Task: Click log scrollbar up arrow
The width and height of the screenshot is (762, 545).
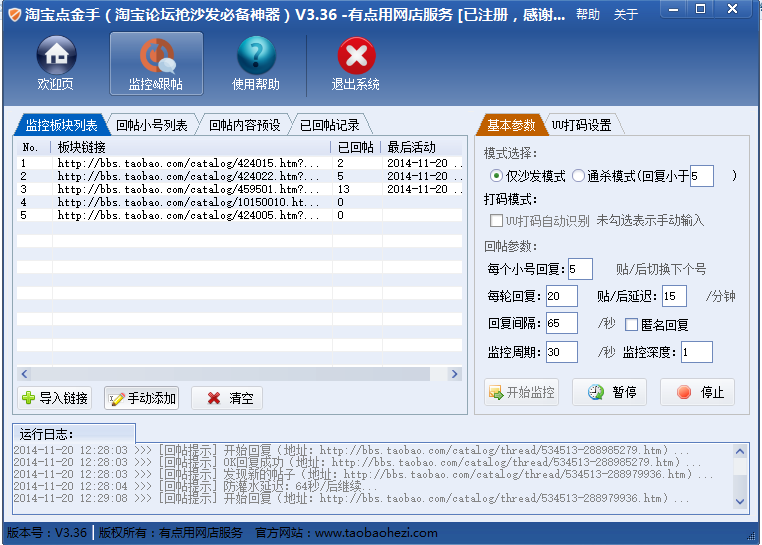Action: [740, 451]
